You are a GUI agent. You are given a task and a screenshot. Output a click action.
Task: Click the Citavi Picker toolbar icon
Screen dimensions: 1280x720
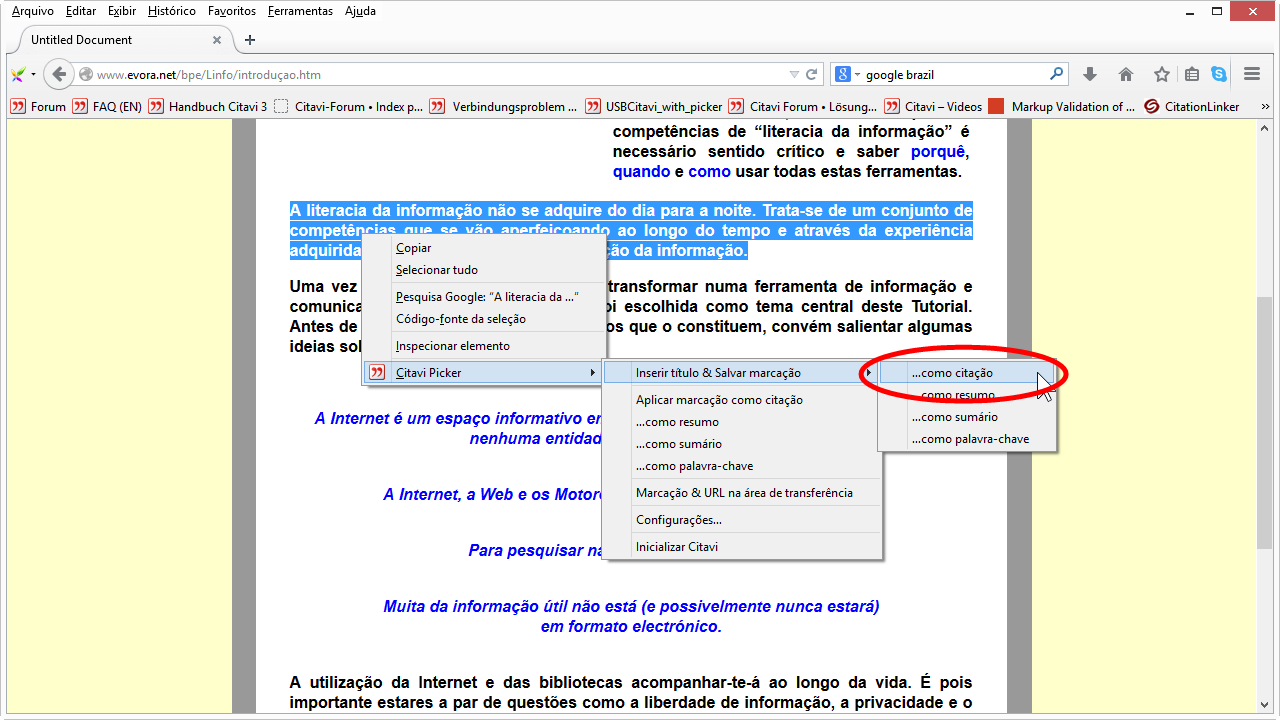[18, 74]
